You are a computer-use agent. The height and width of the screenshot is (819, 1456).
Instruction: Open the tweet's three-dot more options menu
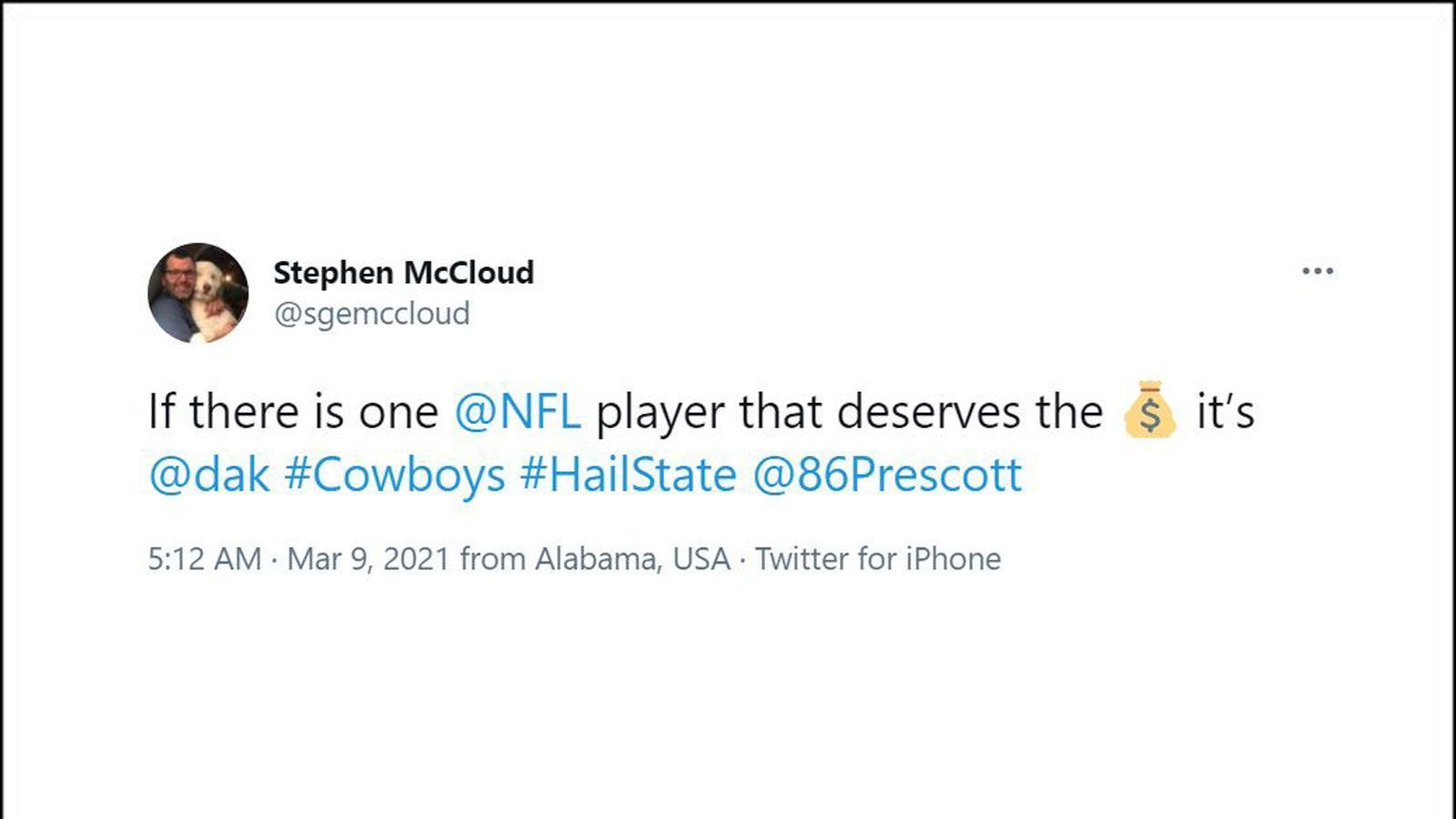pos(1317,271)
